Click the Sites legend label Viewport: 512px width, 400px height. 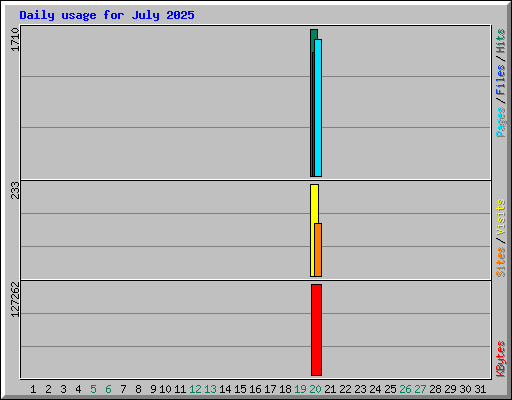pos(501,262)
